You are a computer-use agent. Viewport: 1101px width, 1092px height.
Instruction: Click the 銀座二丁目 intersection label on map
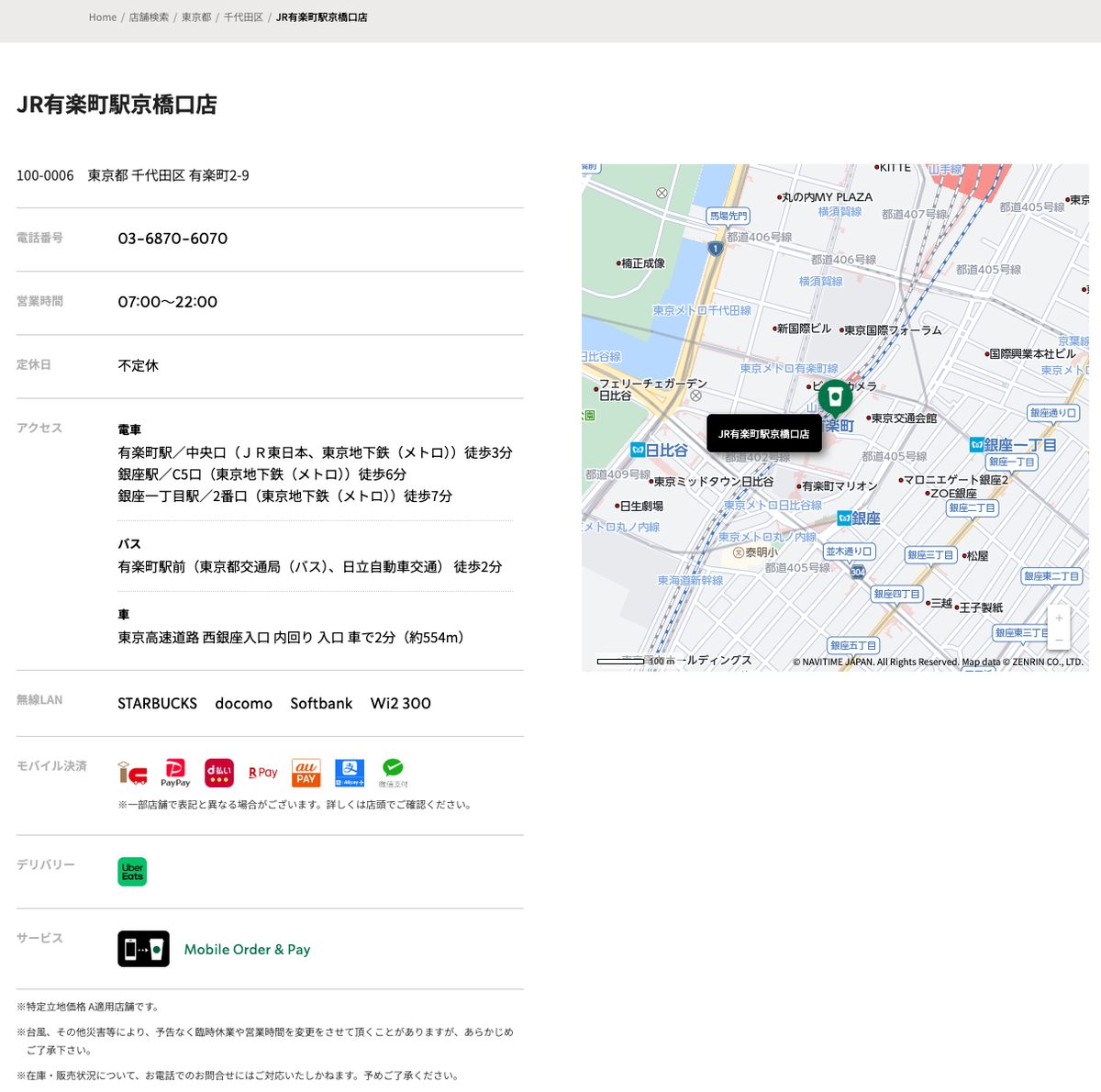tap(973, 507)
